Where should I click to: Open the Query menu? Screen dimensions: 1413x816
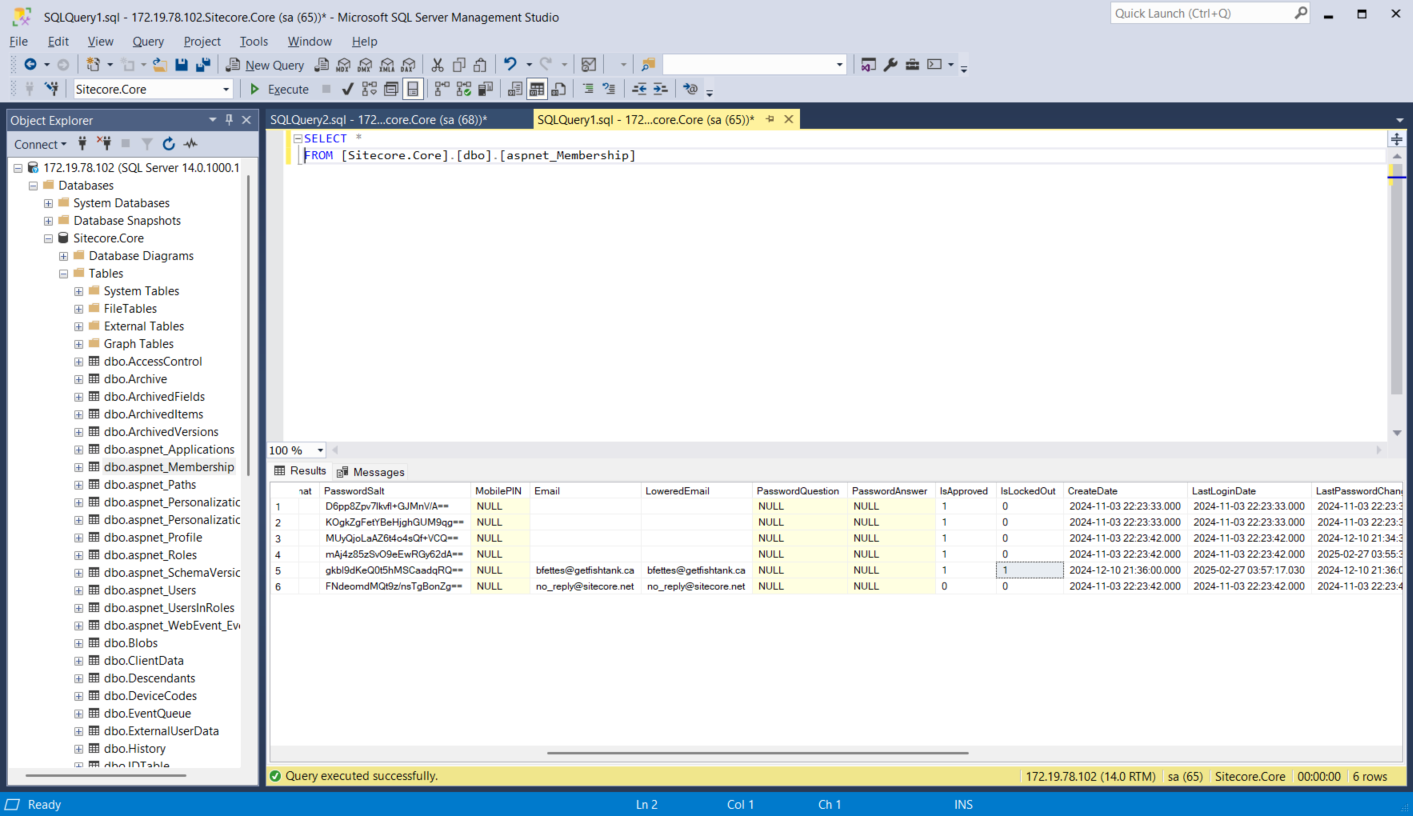[x=148, y=41]
